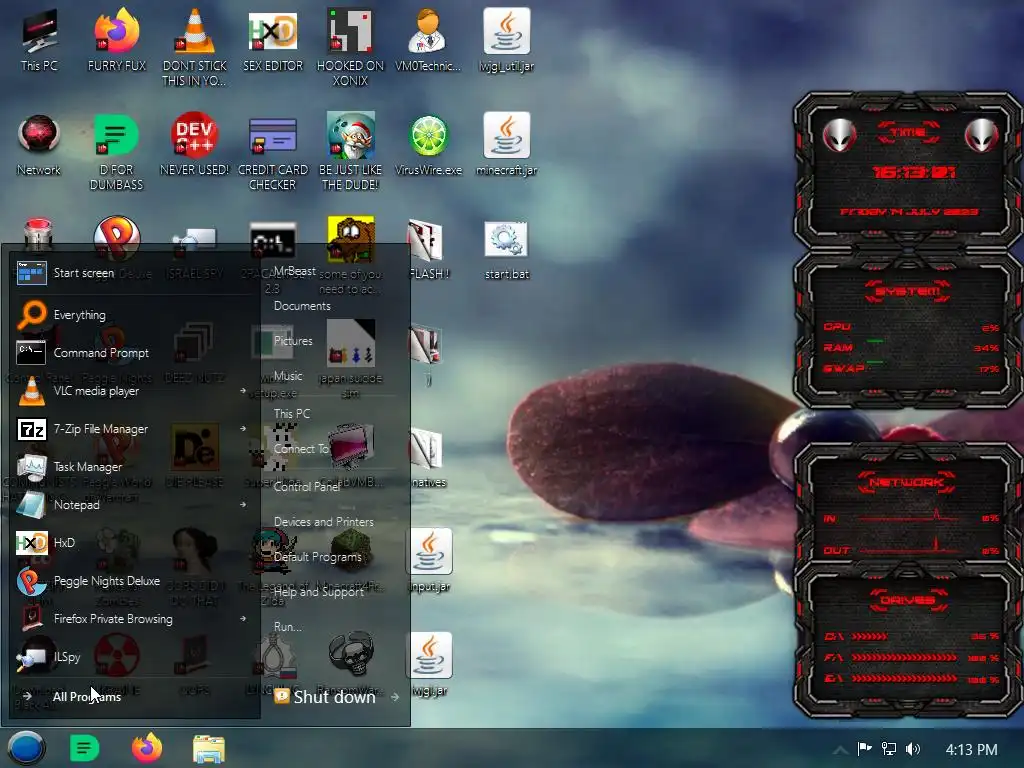Click the SYSTEM monitor gadget panel
Viewport: 1024px width, 768px height.
tap(908, 330)
